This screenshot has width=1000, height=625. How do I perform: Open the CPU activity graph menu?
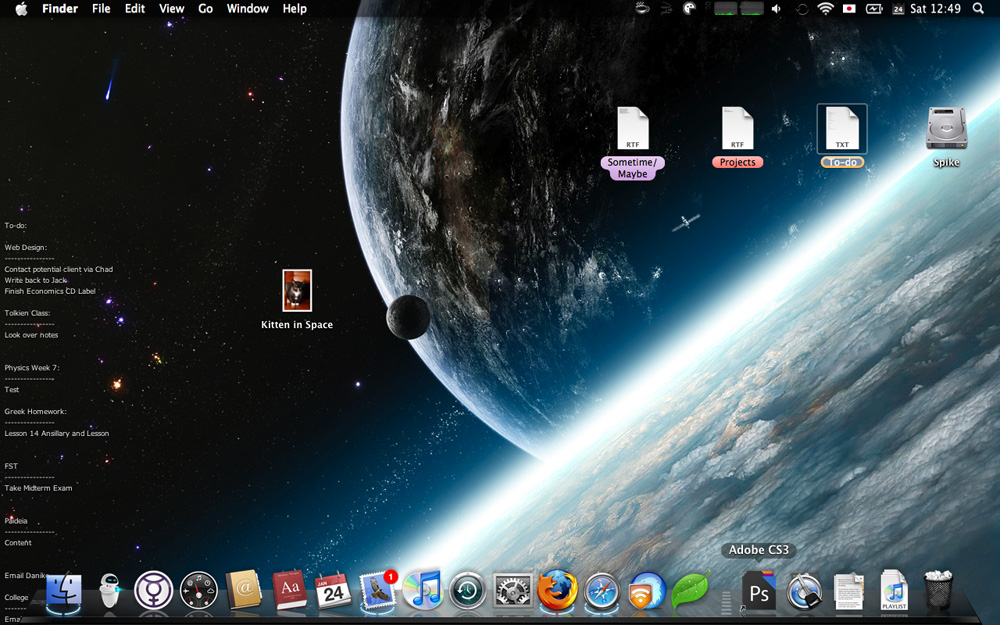(739, 9)
